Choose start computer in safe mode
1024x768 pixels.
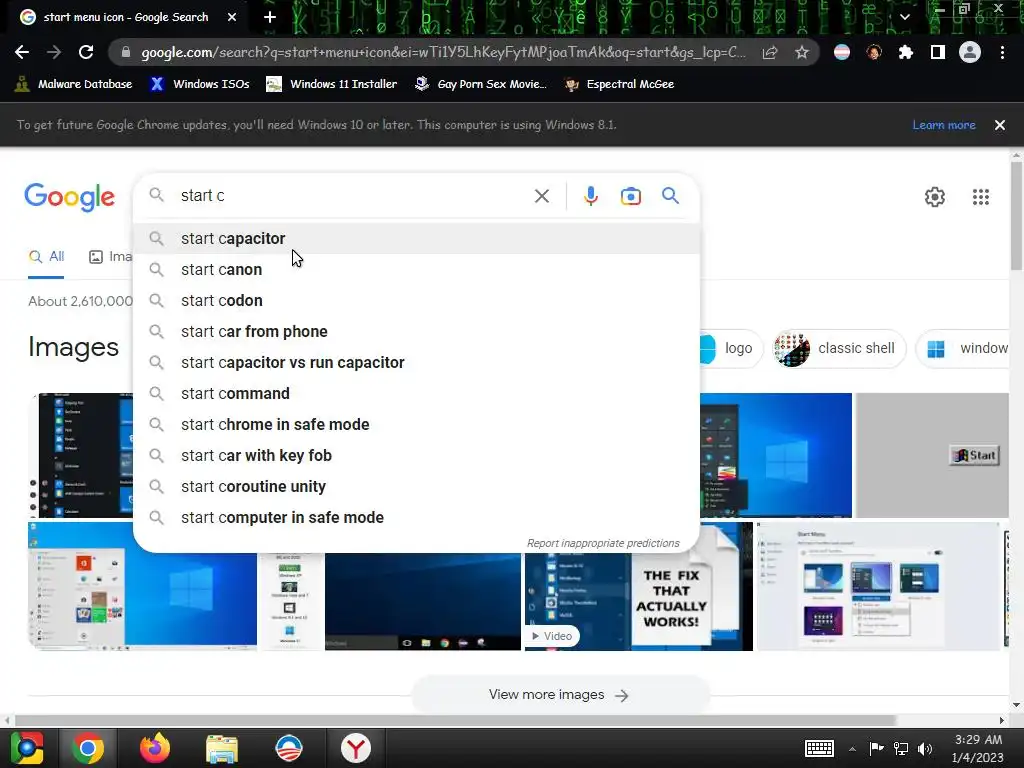point(416,518)
